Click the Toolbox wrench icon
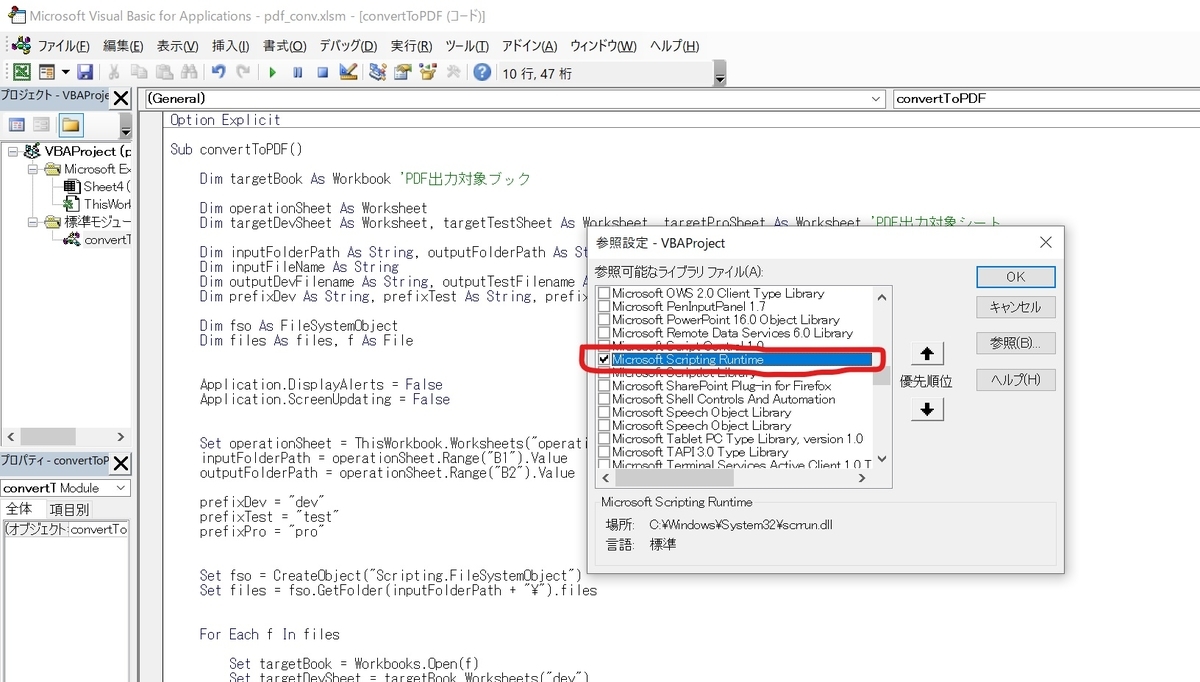Screen dimensions: 1200x682 453,72
